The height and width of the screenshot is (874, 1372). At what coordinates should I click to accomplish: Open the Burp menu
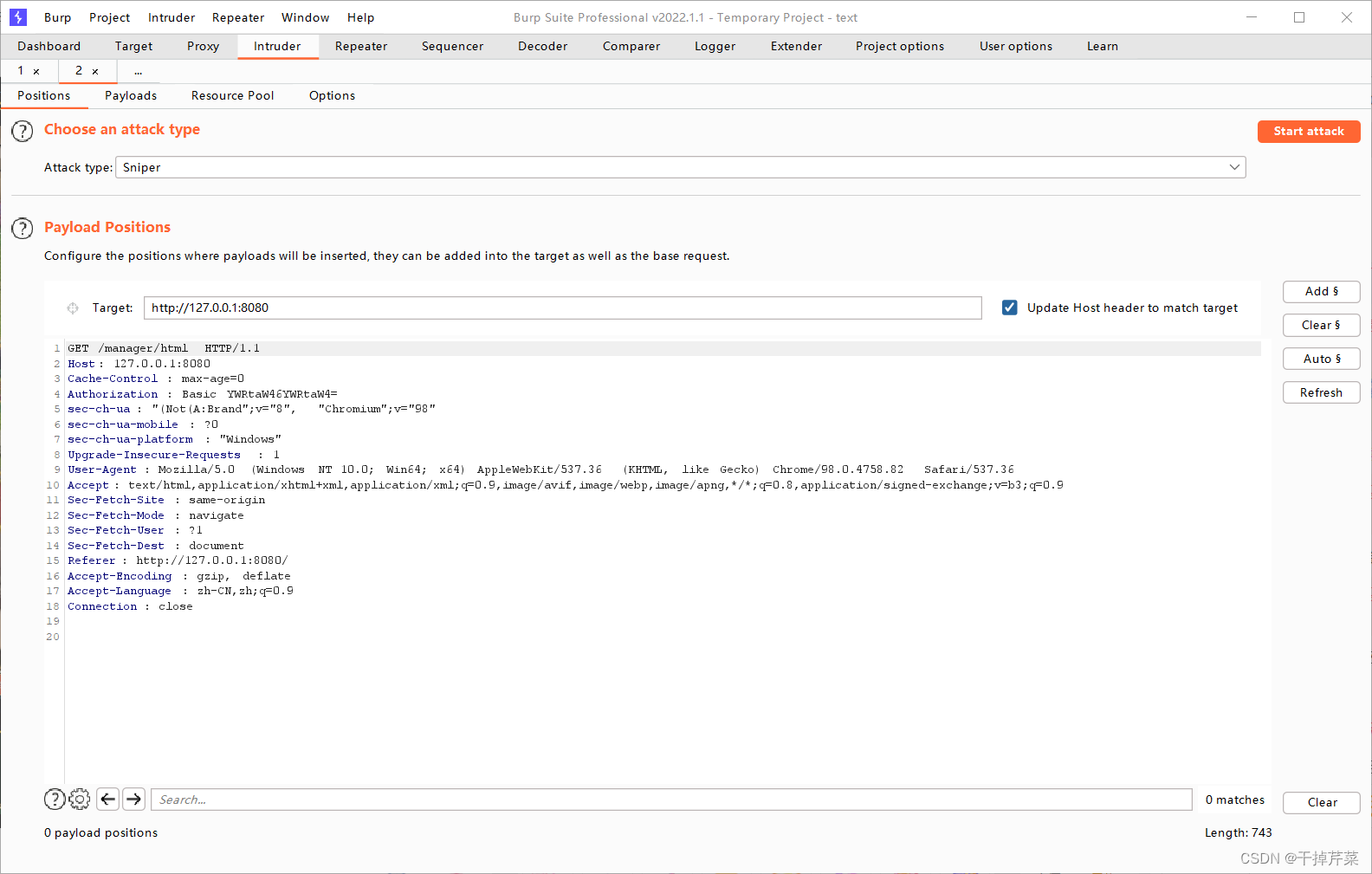(58, 17)
